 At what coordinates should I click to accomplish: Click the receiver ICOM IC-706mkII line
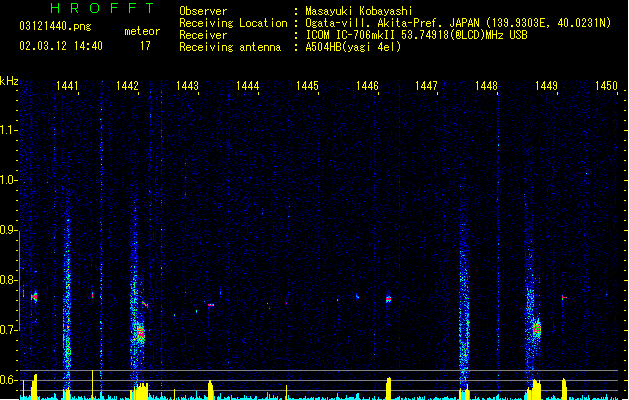[x=416, y=35]
